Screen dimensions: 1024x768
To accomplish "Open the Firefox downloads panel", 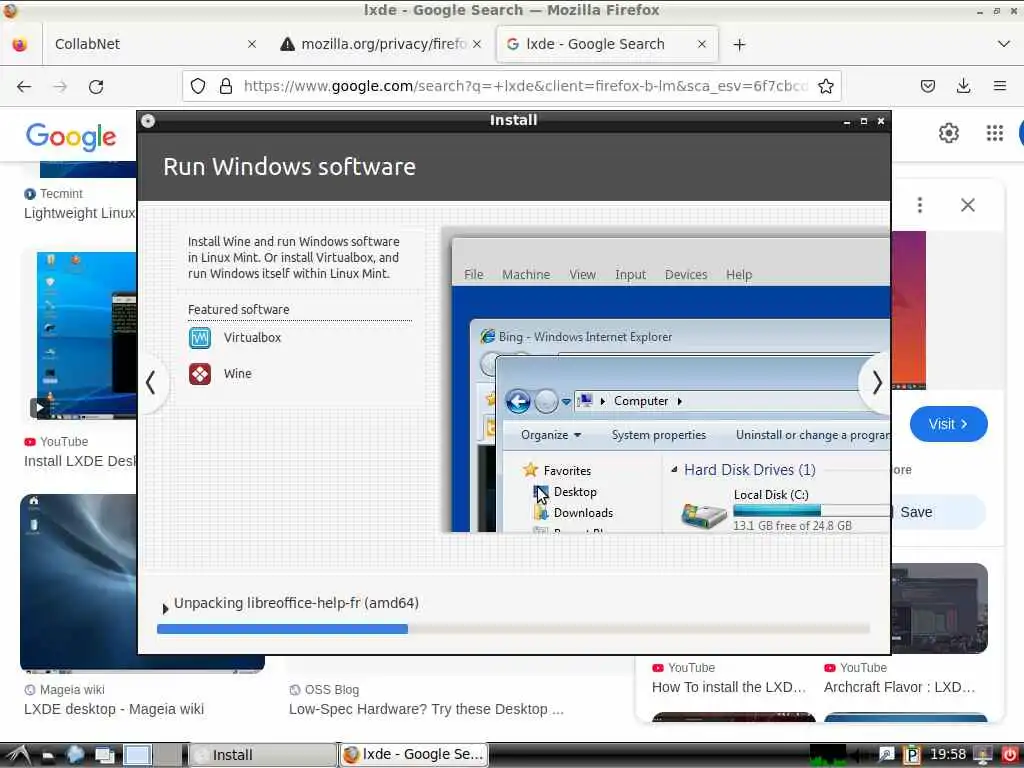I will pyautogui.click(x=963, y=86).
